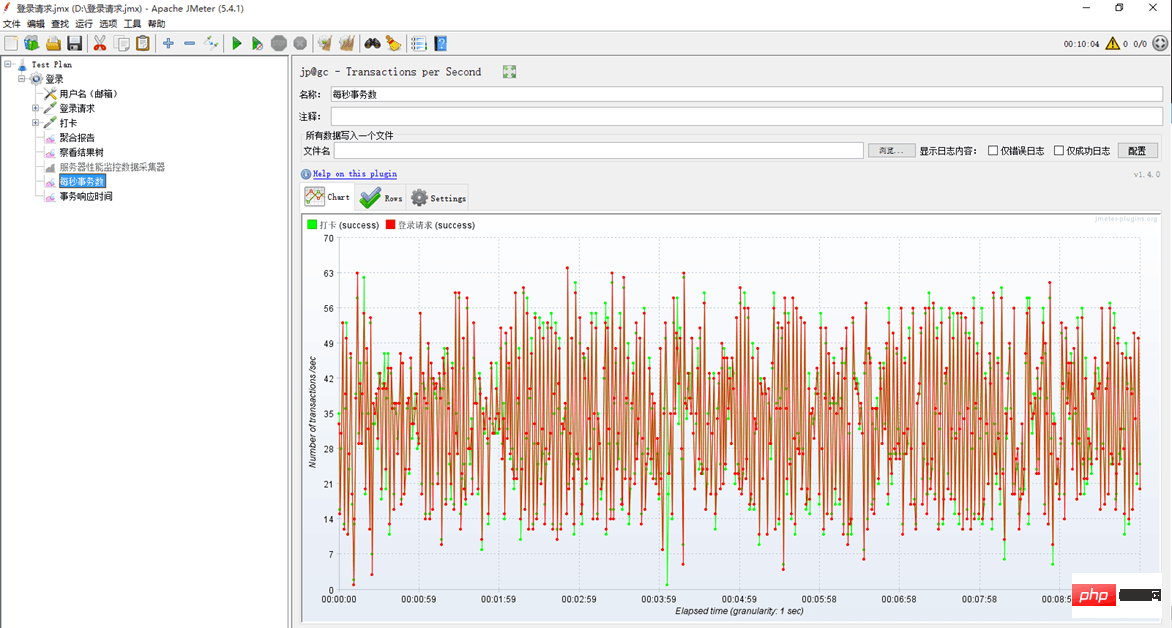
Task: Open the Help on this plugin link
Action: pyautogui.click(x=354, y=174)
